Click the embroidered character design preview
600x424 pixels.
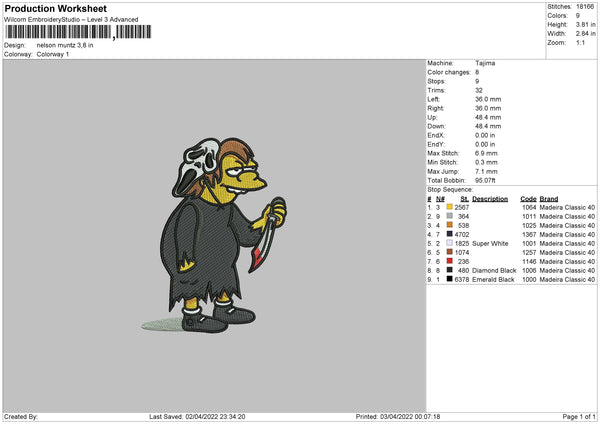tap(214, 235)
